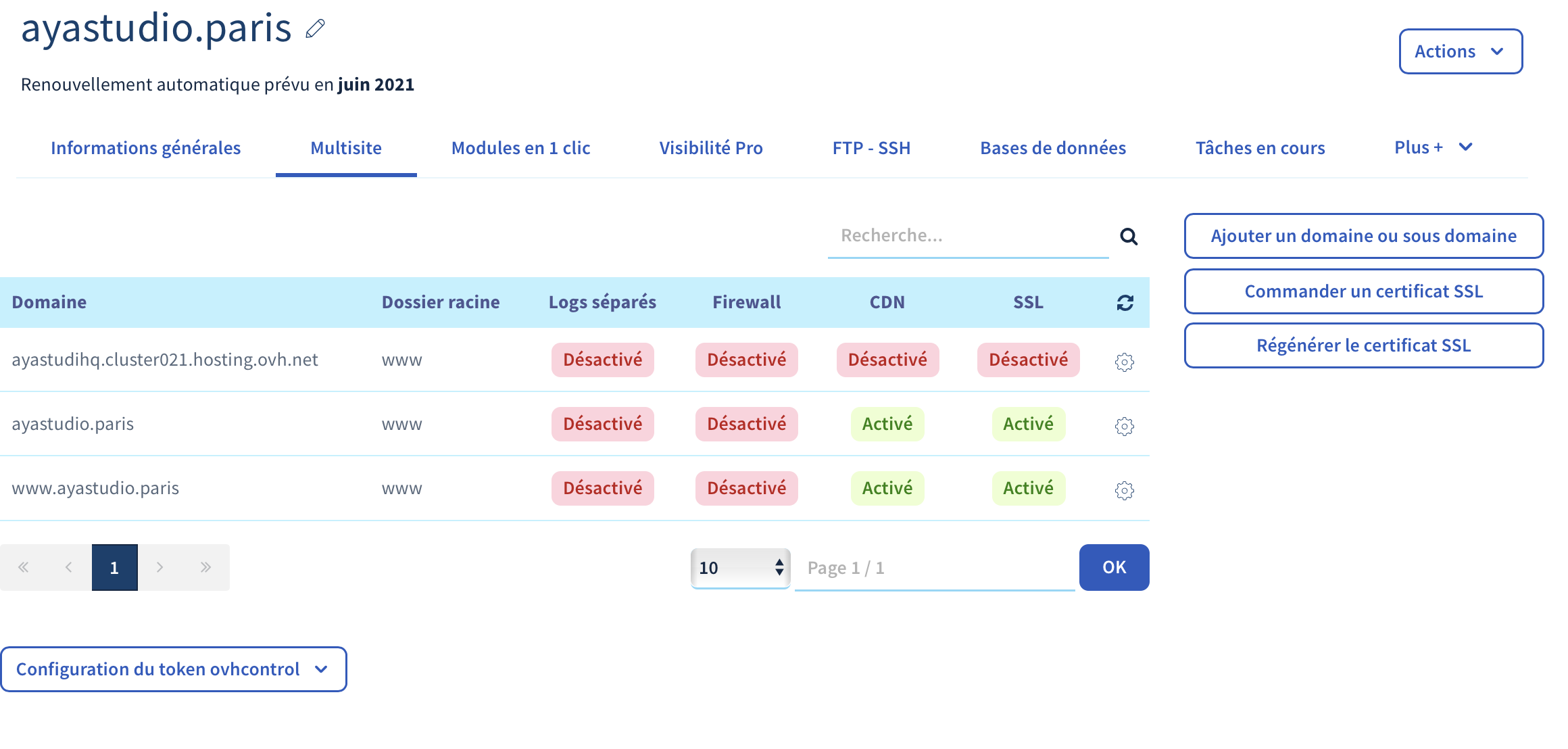This screenshot has width=1568, height=749.
Task: Open the FTP - SSH tab
Action: click(871, 148)
